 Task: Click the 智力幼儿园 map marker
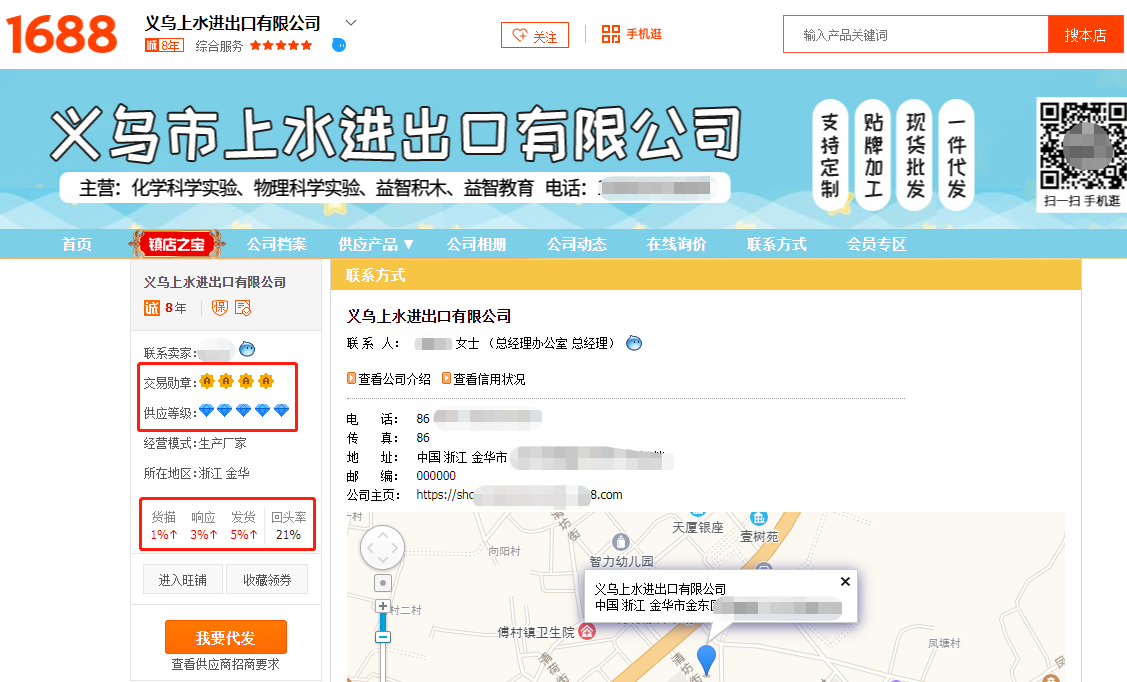pyautogui.click(x=621, y=542)
